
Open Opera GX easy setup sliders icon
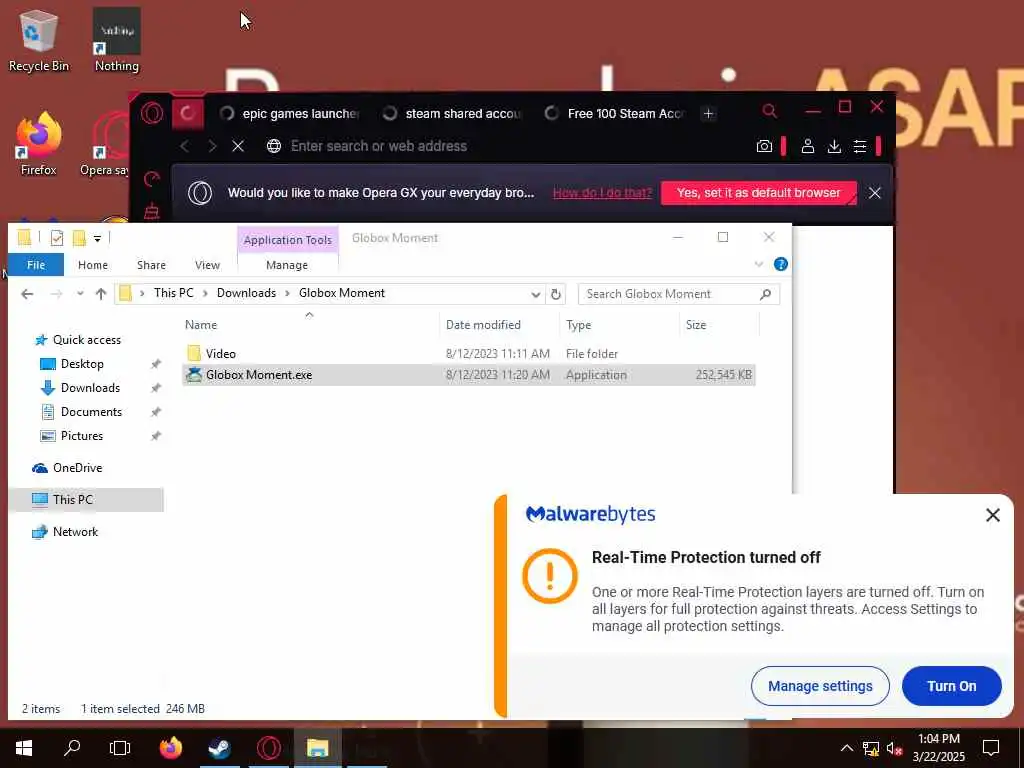click(860, 146)
